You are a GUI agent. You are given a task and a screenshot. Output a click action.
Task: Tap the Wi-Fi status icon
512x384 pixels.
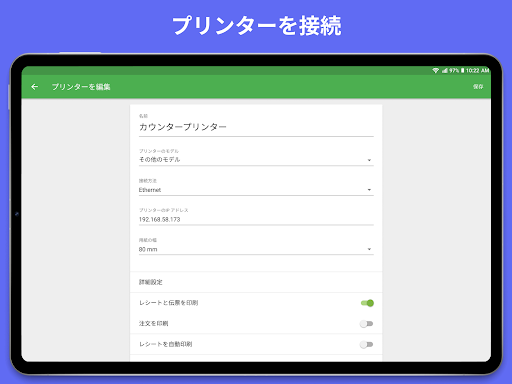pos(435,70)
